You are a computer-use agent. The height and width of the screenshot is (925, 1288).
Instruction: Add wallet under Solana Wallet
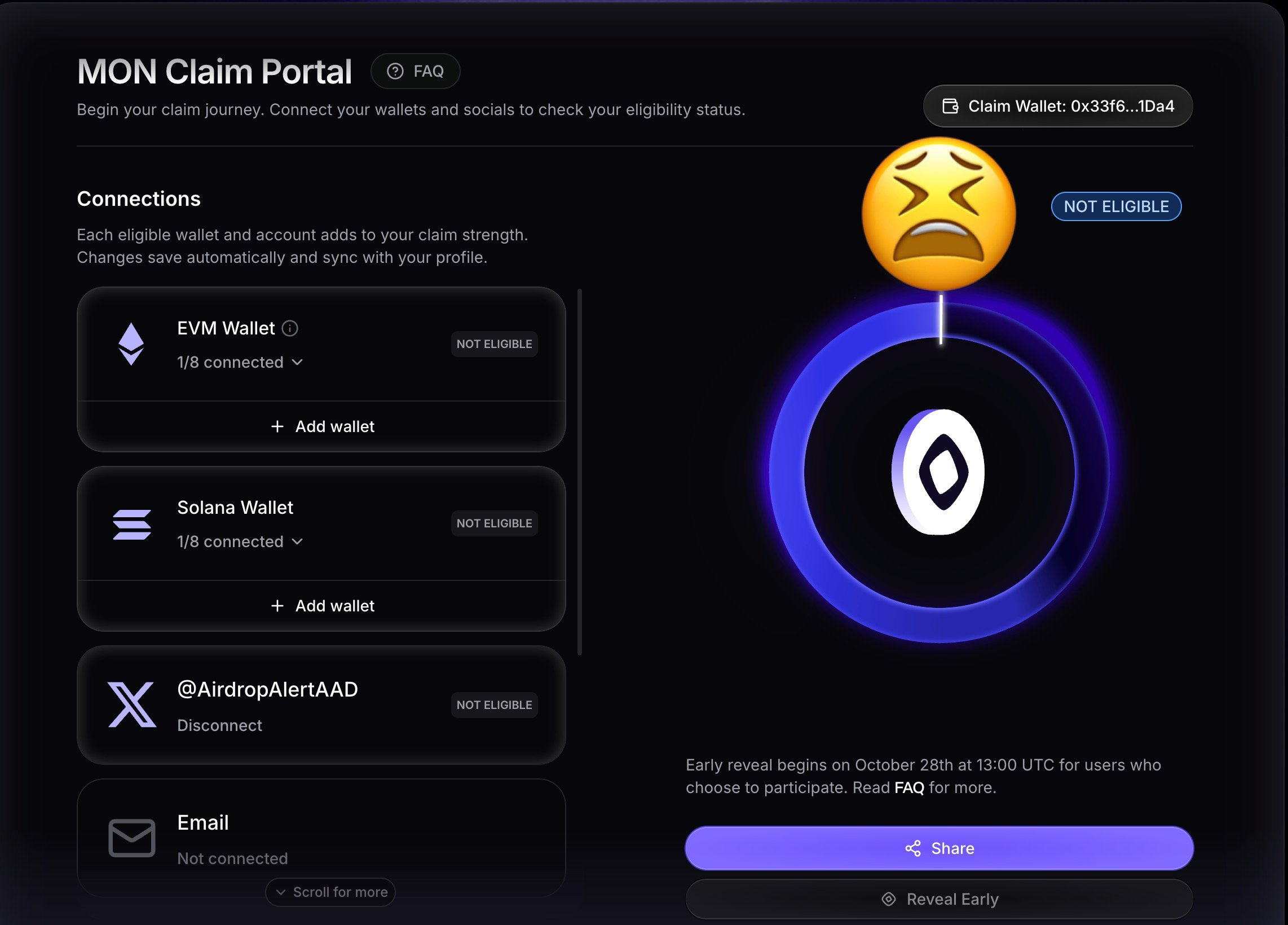(x=322, y=606)
